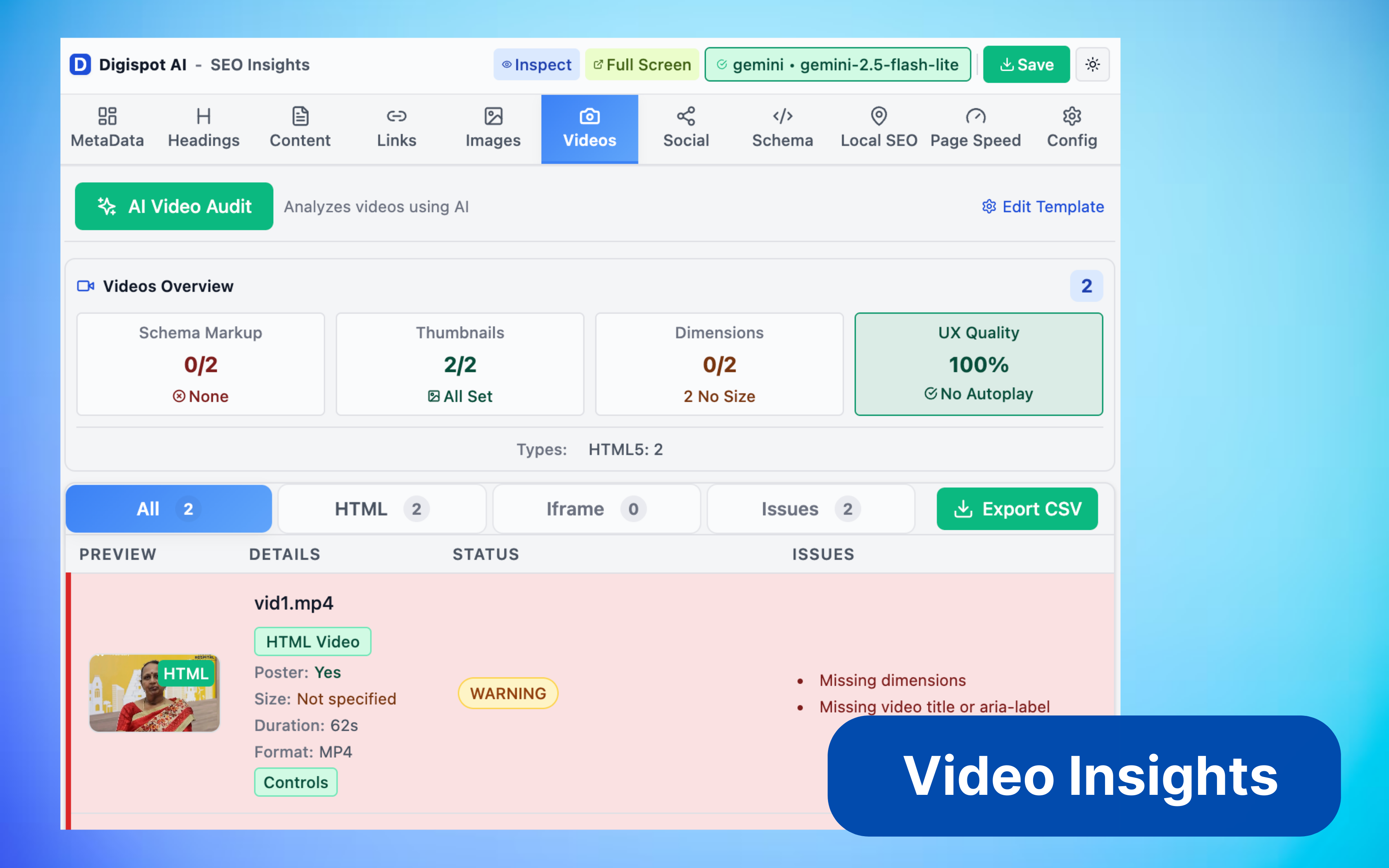Toggle Full Screen view

[x=641, y=64]
